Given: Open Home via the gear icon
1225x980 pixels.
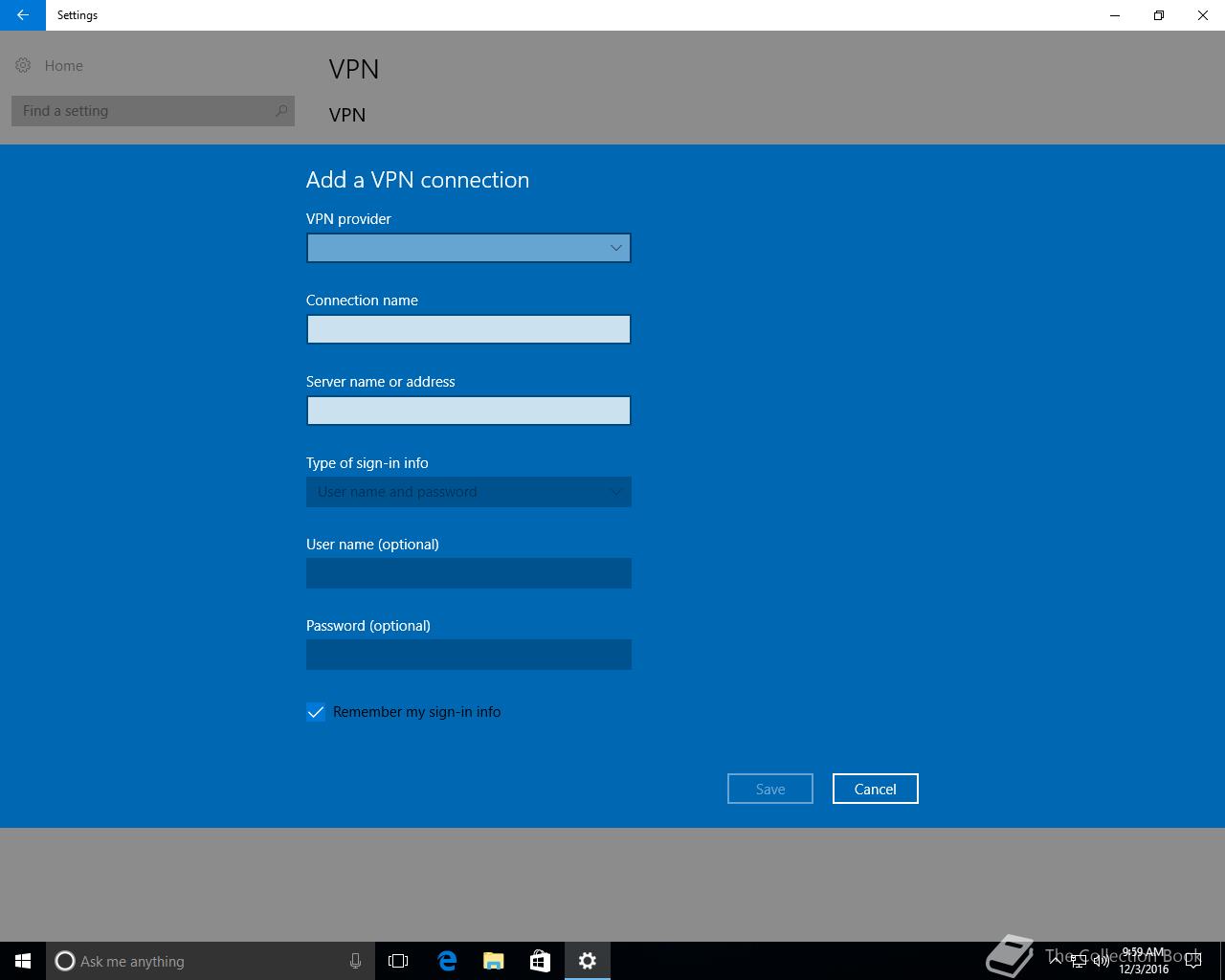Looking at the screenshot, I should 23,65.
